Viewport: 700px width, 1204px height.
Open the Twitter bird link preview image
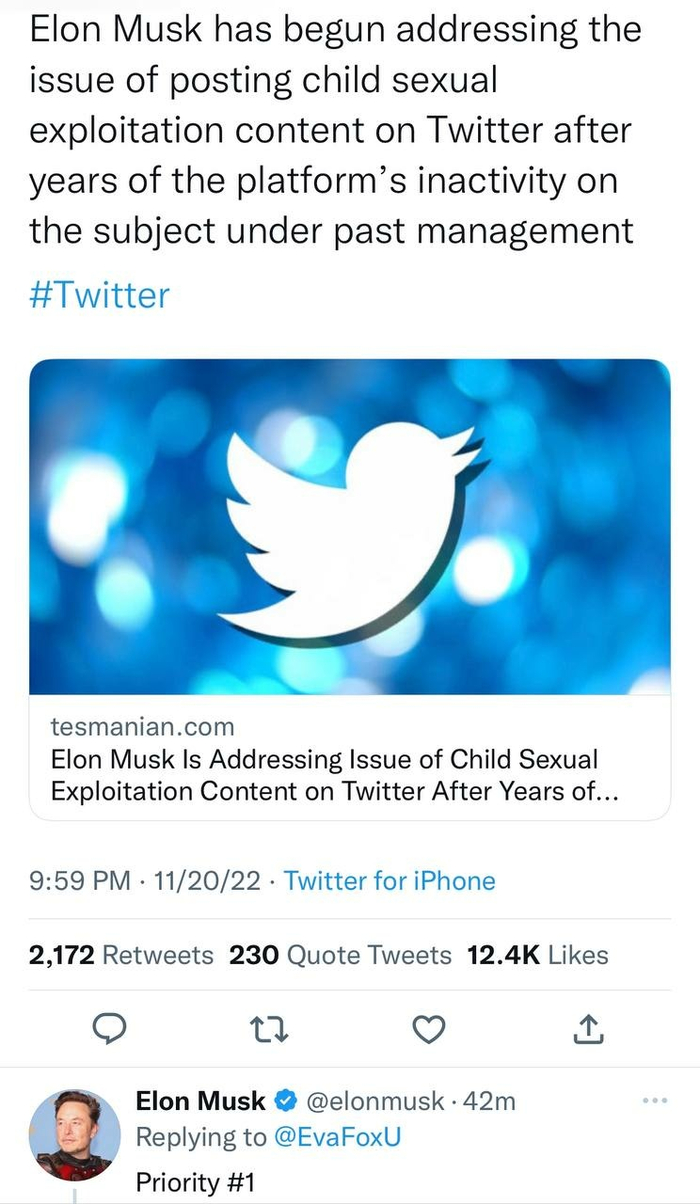click(350, 526)
